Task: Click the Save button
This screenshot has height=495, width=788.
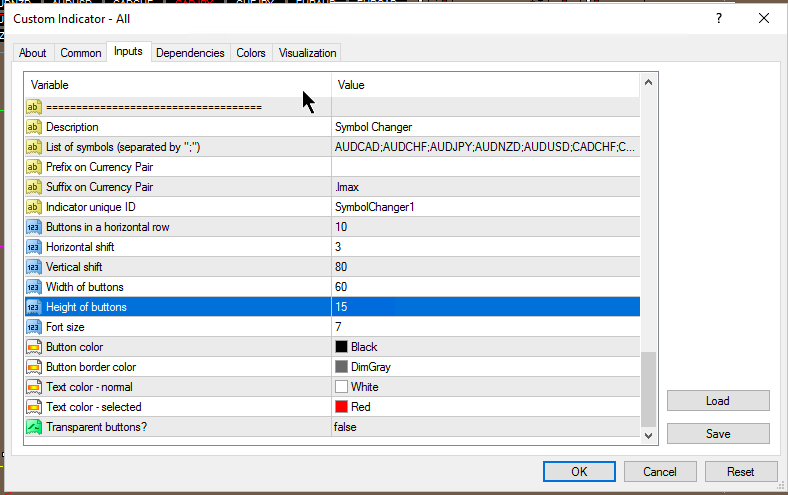Action: pos(718,434)
